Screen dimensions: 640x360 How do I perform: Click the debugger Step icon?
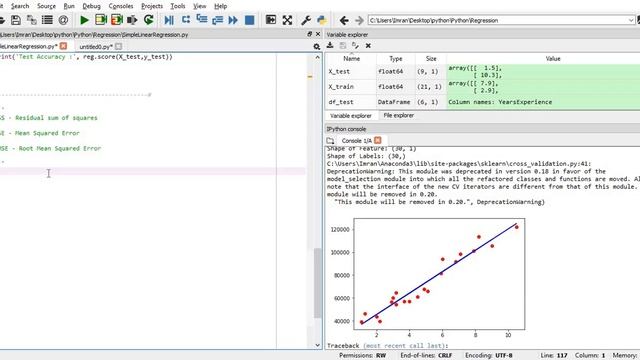pos(186,20)
